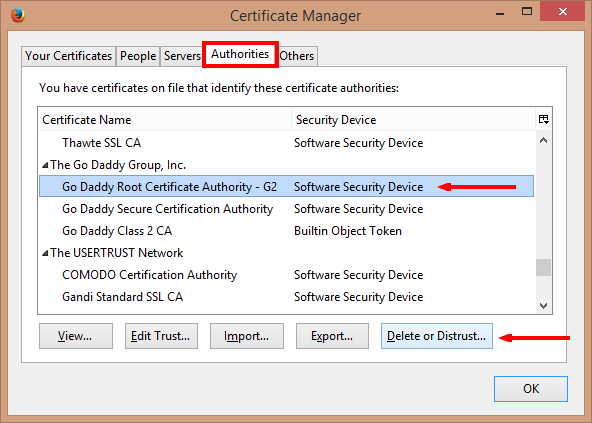Viewport: 592px width, 423px height.
Task: Go to the Others tab
Action: pos(297,56)
